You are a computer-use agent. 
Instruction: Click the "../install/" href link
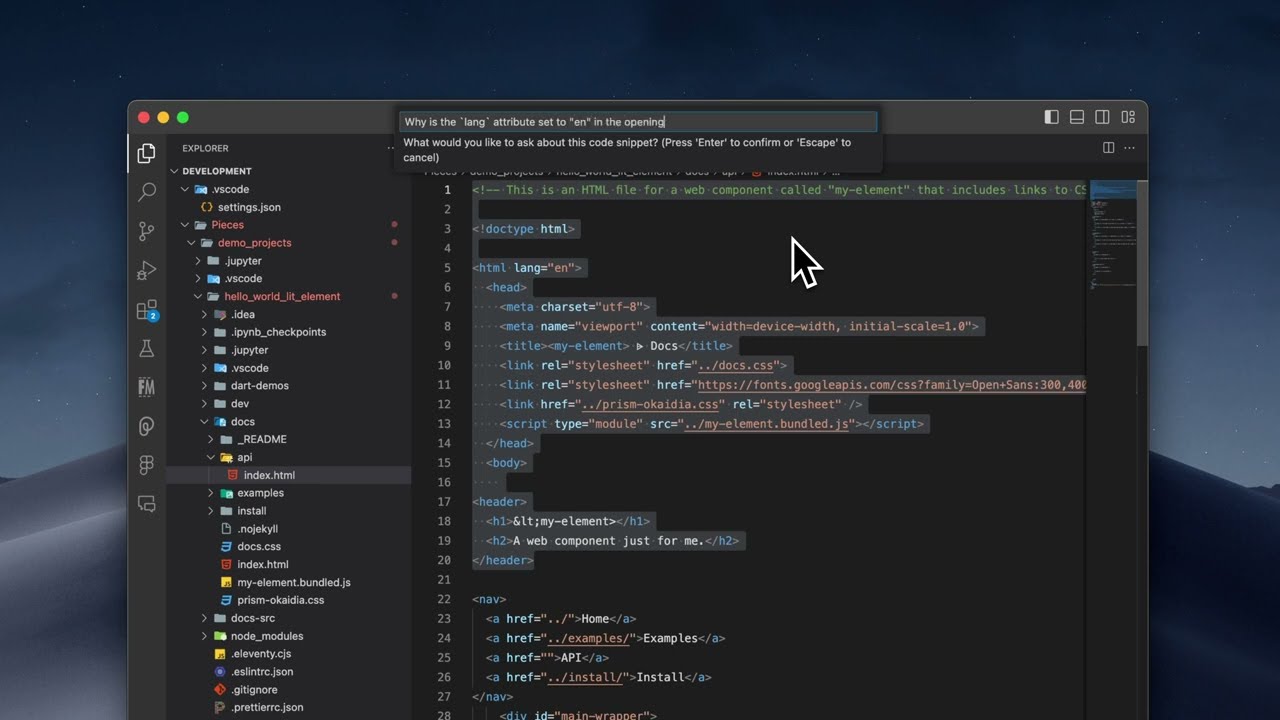tap(586, 677)
